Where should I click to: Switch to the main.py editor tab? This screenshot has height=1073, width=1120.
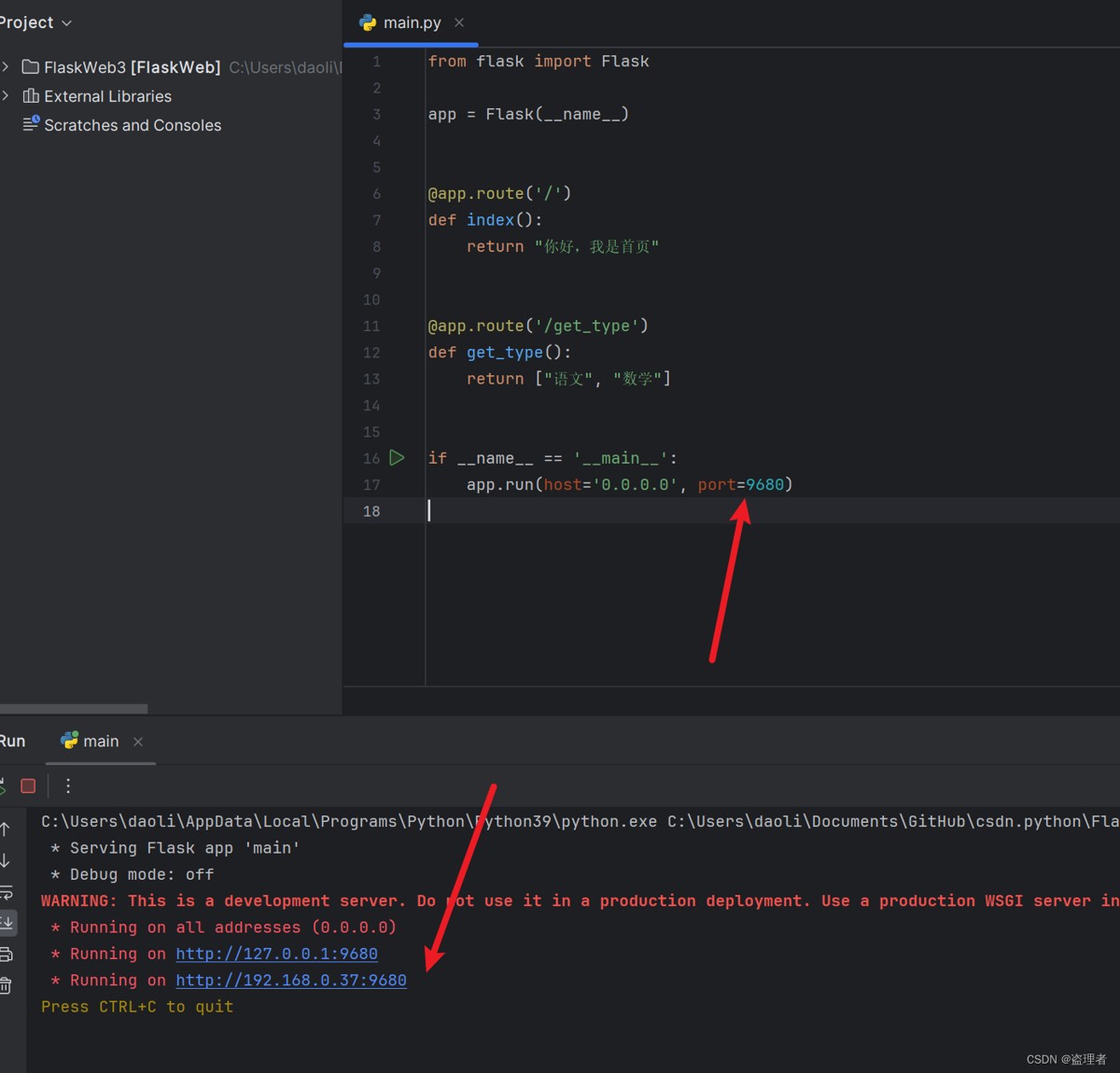(412, 22)
